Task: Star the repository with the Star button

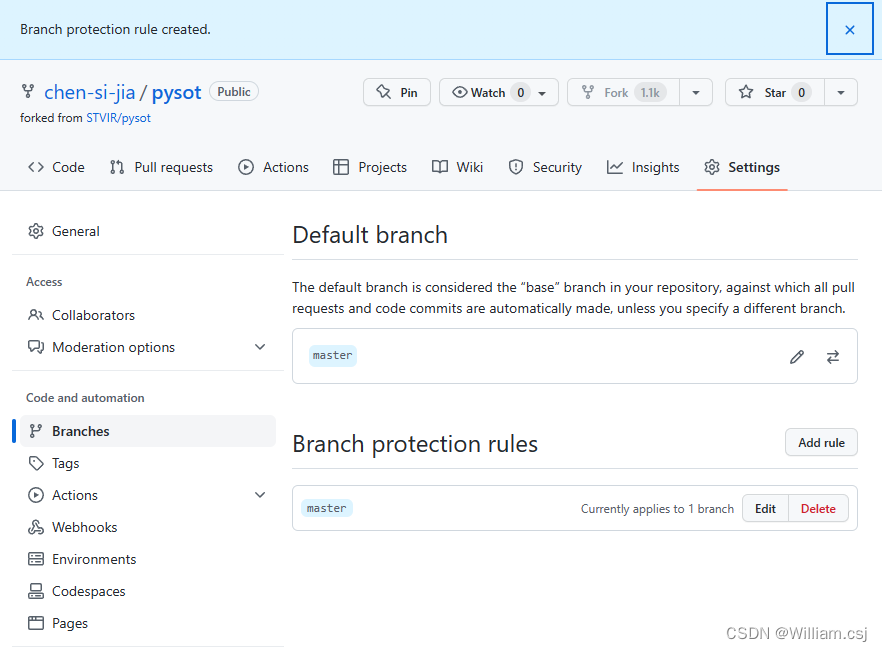Action: (775, 92)
